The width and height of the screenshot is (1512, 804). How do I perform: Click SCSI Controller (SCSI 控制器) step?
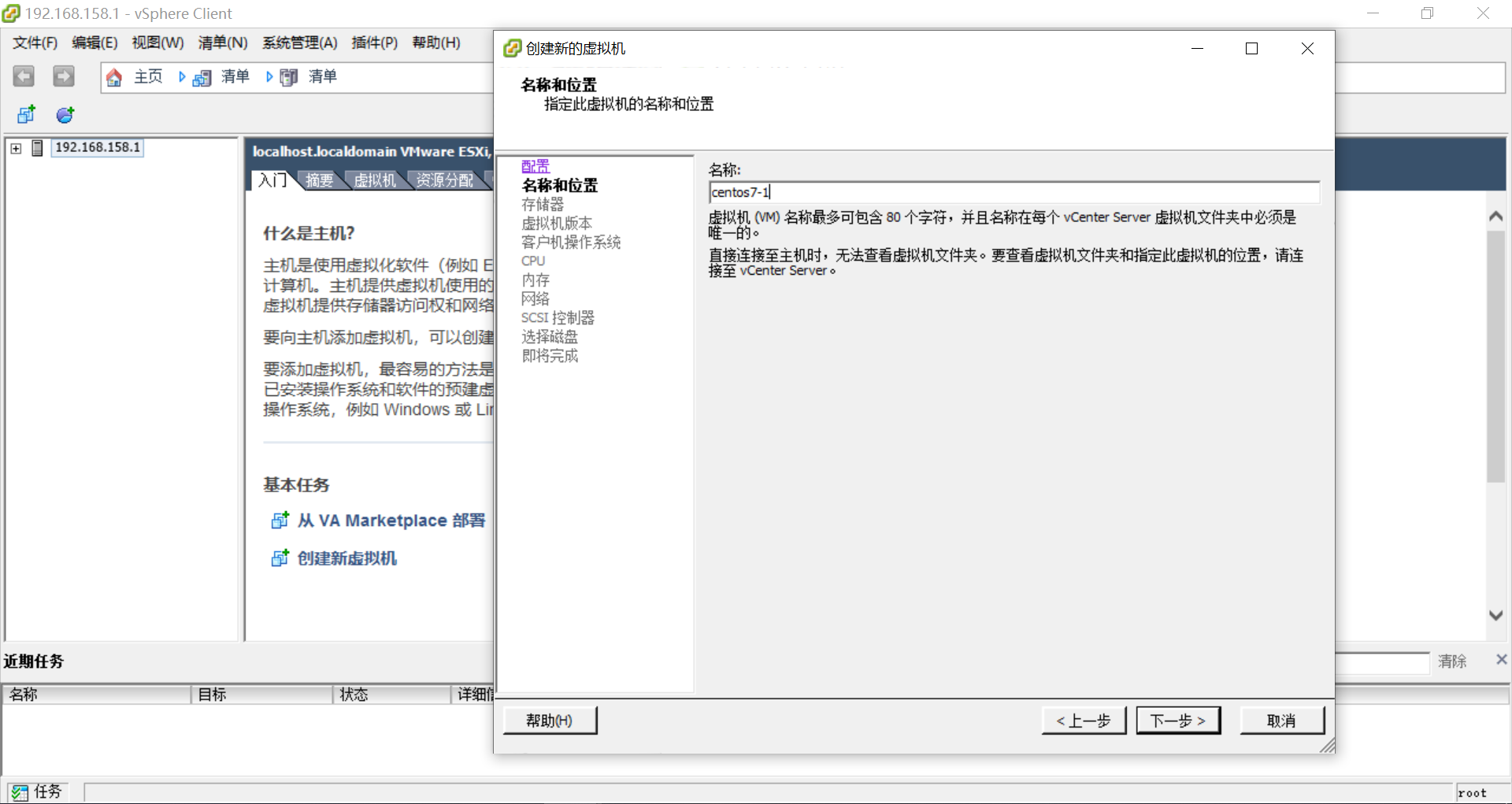[558, 317]
